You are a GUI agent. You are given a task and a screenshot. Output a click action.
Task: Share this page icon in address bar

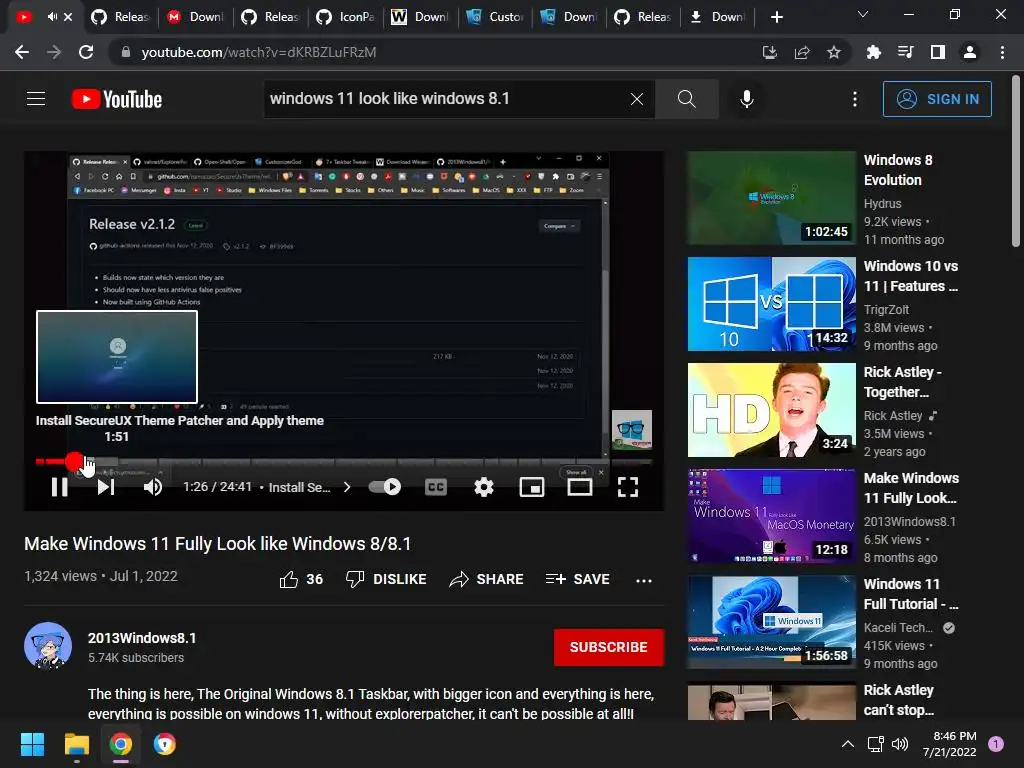(x=802, y=52)
